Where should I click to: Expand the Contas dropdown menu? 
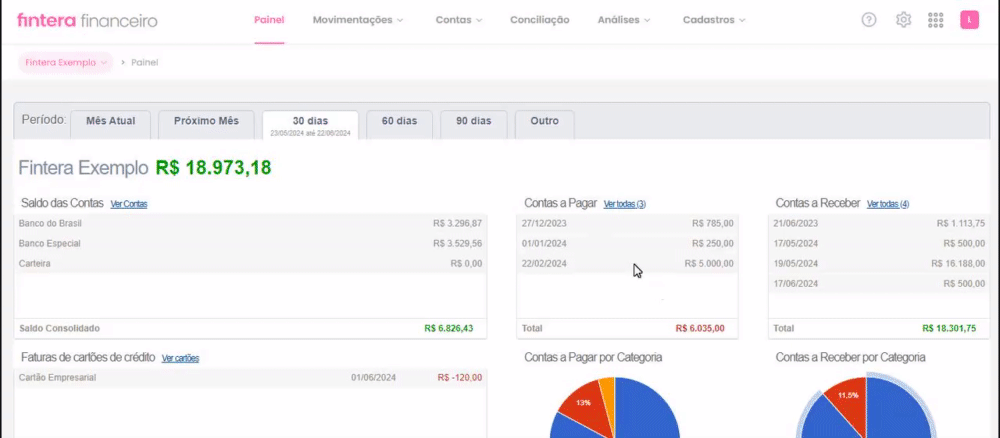click(459, 20)
